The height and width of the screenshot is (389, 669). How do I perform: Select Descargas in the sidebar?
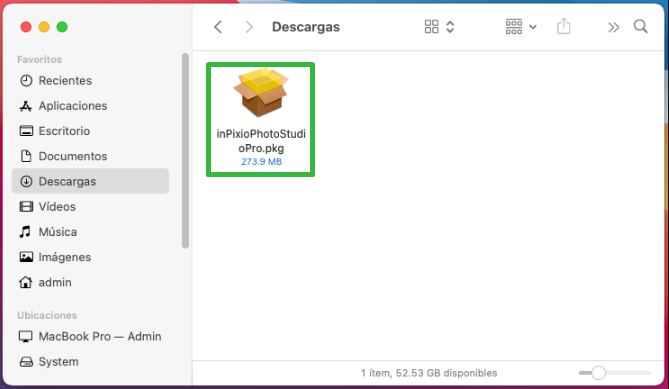click(90, 181)
